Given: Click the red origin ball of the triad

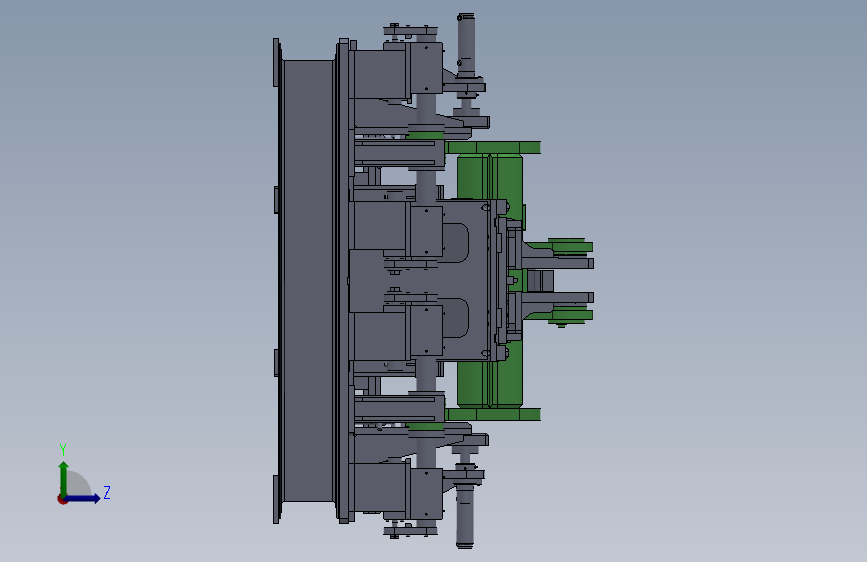Looking at the screenshot, I should click(x=62, y=499).
